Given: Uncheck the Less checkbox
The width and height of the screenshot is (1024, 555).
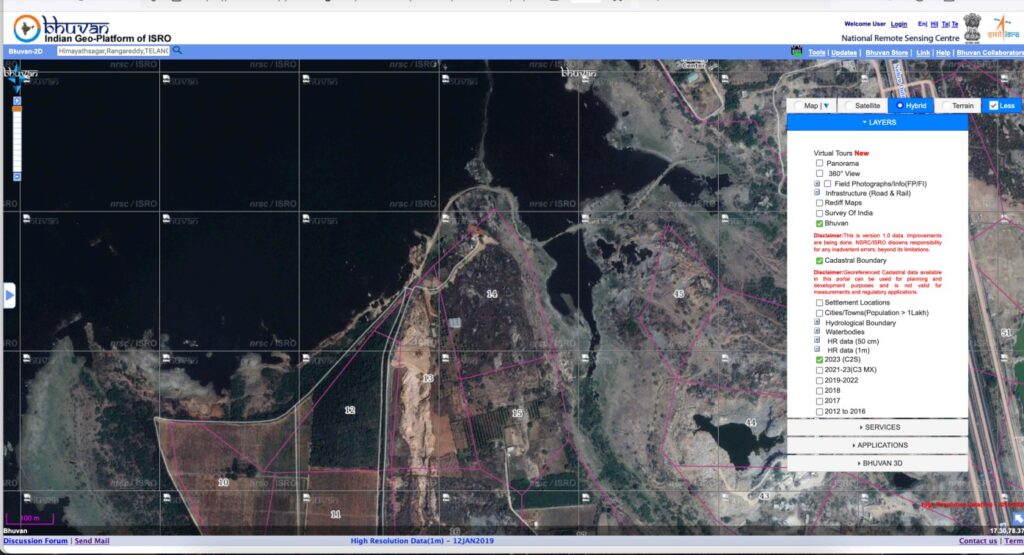Looking at the screenshot, I should click(x=993, y=105).
